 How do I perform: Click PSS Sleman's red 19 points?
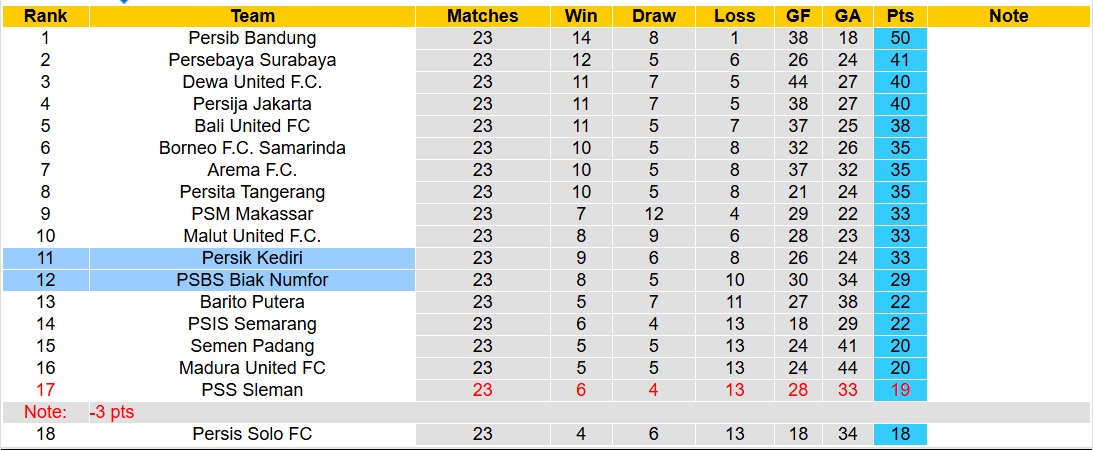900,390
